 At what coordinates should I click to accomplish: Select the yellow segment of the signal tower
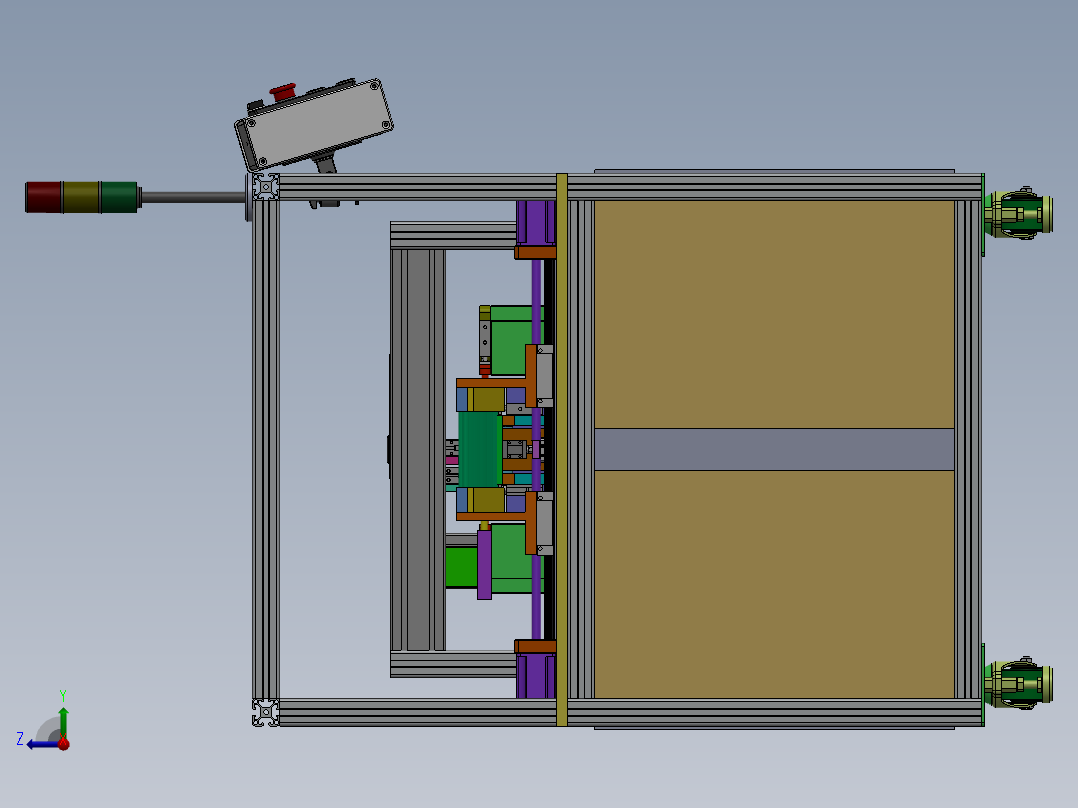tap(81, 196)
